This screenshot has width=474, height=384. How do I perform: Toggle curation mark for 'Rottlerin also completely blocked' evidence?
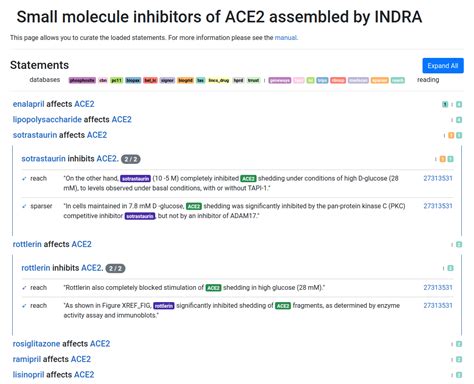tap(24, 288)
